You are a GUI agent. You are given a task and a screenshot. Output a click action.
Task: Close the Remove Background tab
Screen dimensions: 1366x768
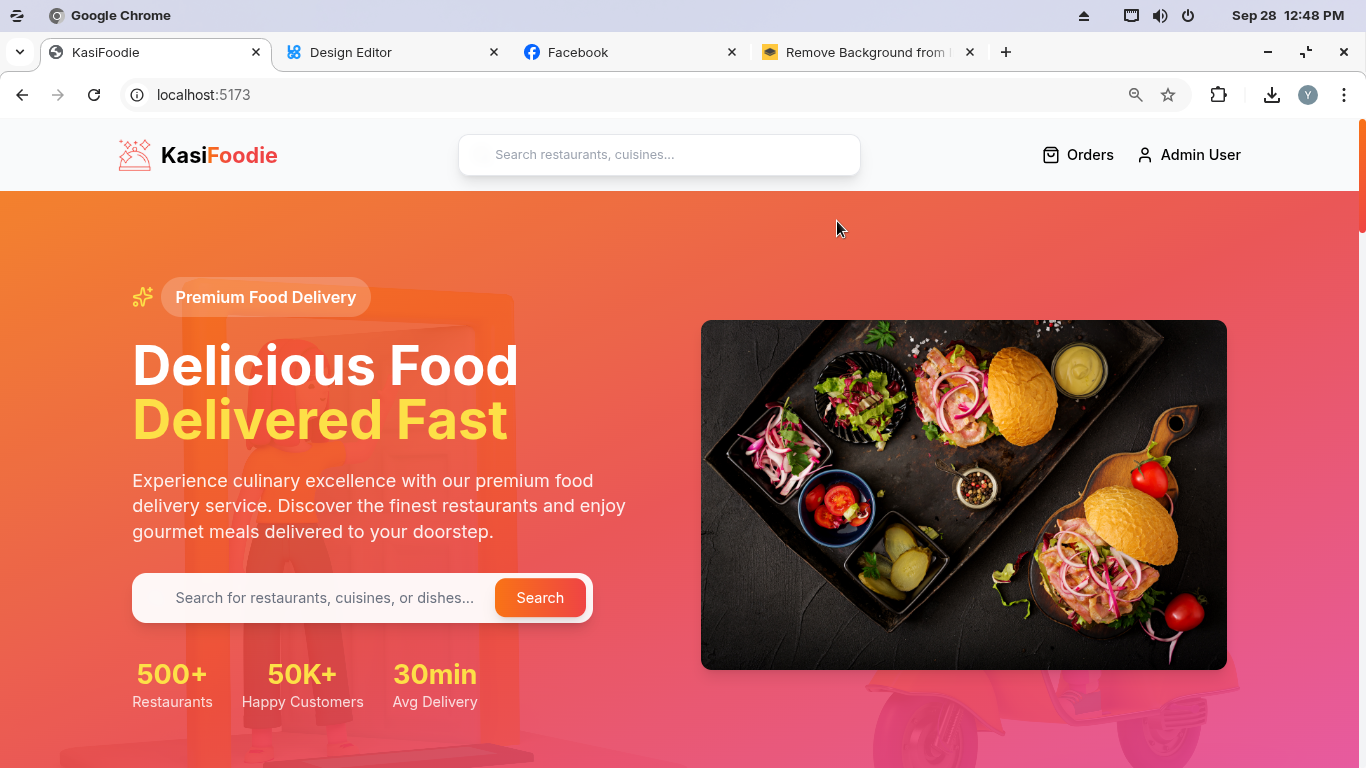(x=970, y=52)
